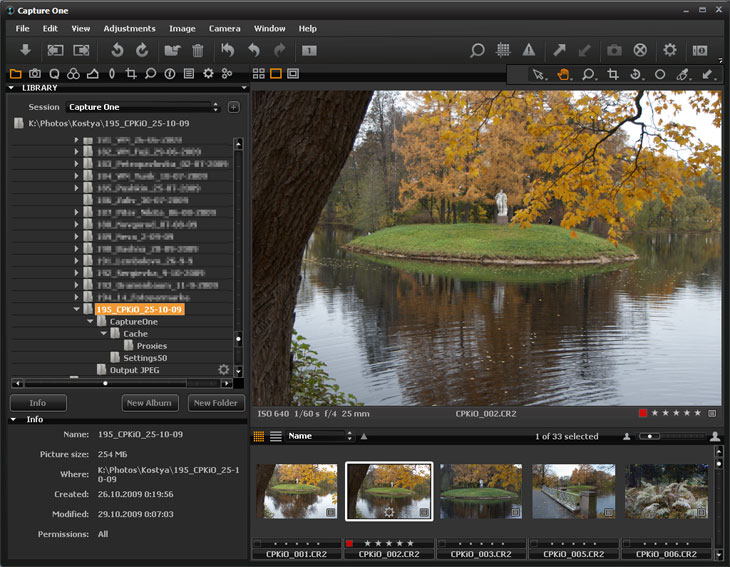This screenshot has width=730, height=567.
Task: Click the rotate left icon in toolbar
Action: tap(117, 50)
